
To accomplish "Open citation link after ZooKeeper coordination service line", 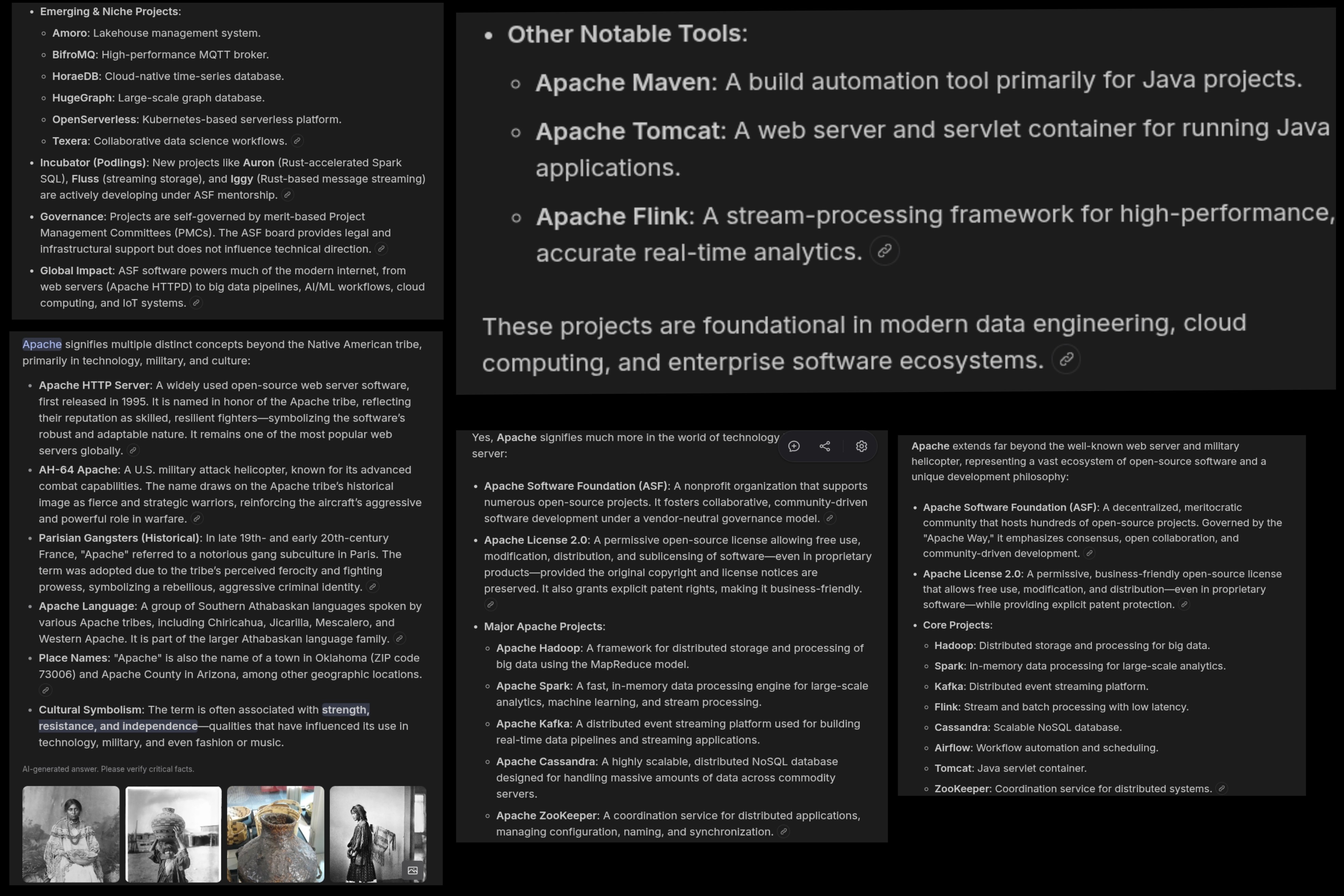I will click(1221, 789).
